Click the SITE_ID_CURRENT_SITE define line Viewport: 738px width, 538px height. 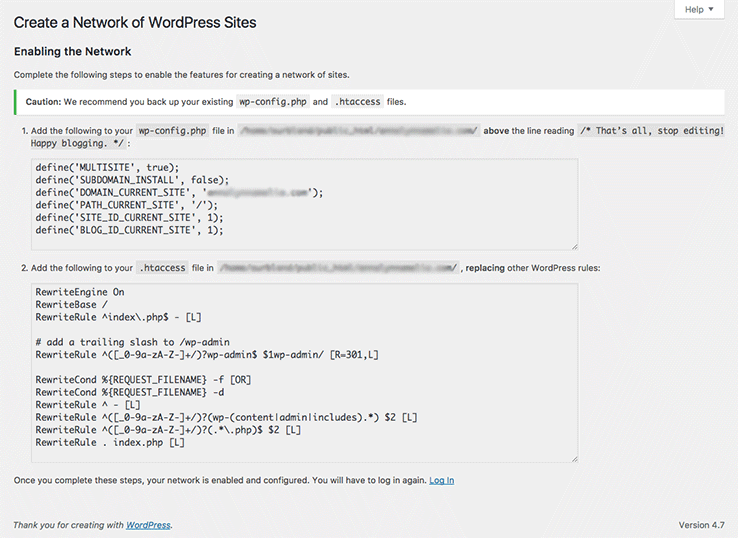point(129,217)
